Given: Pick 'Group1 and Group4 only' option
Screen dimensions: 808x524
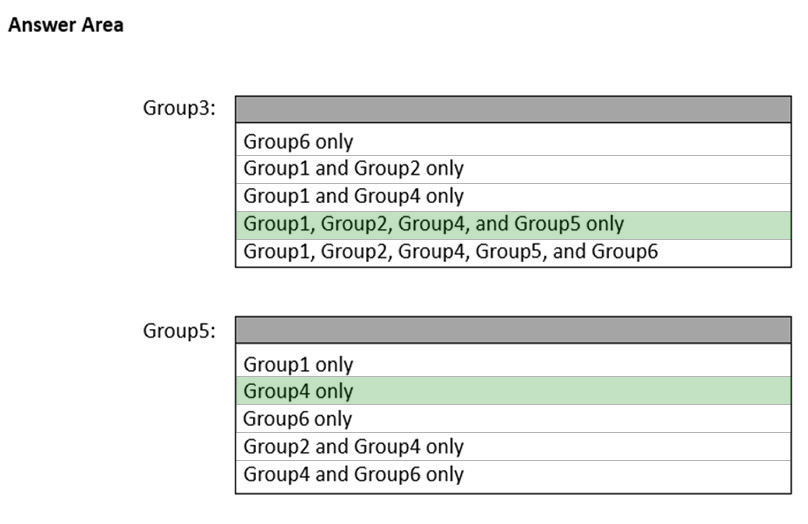Looking at the screenshot, I should click(353, 196).
